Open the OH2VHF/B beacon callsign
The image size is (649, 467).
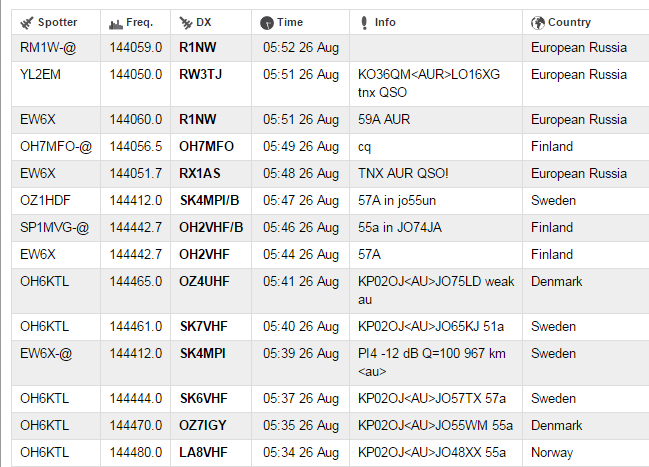[x=211, y=227]
